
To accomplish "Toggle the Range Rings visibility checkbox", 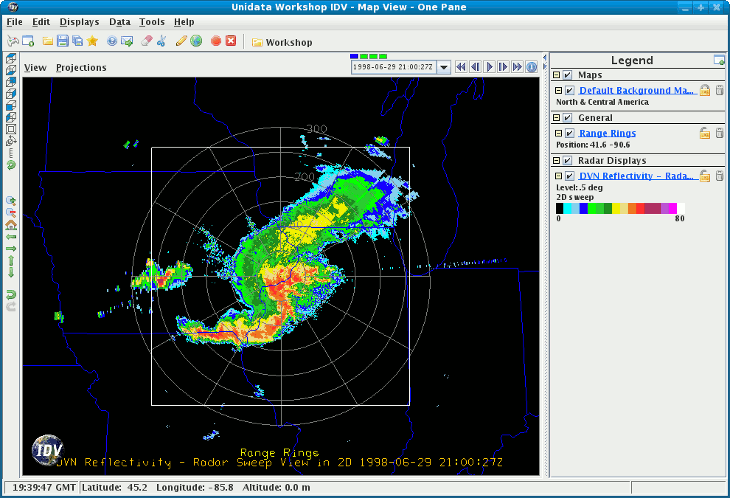I will (x=569, y=133).
